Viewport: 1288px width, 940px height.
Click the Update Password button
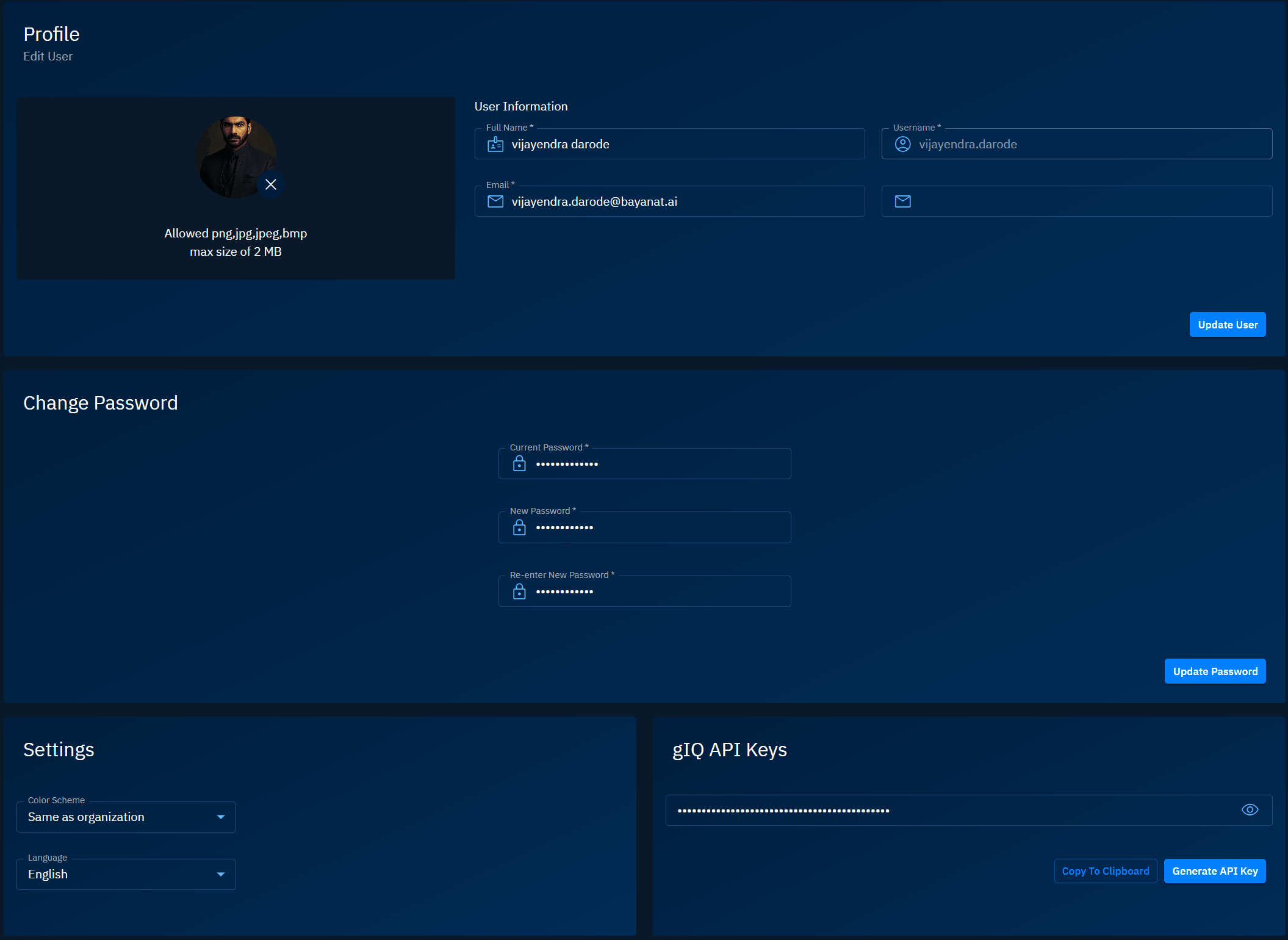(1215, 671)
